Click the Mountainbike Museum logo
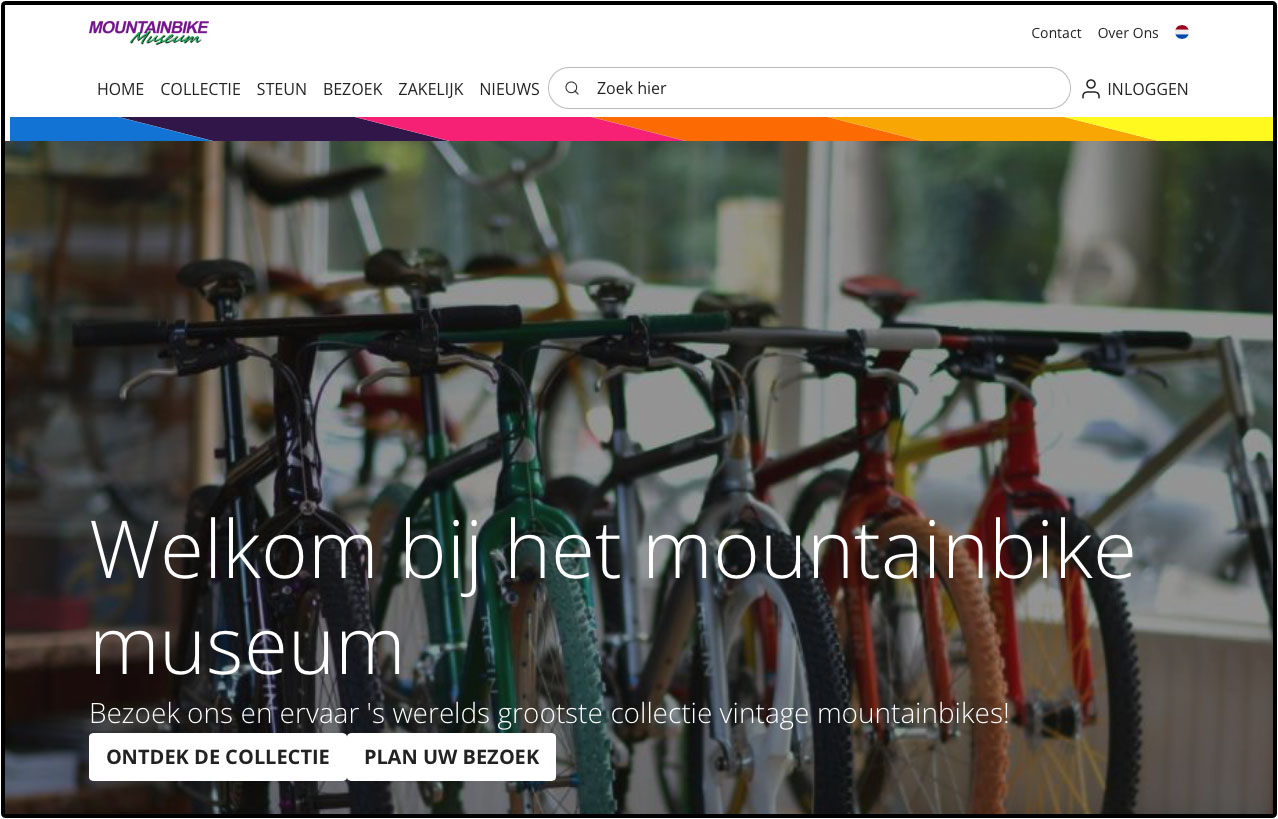Screen dimensions: 1278x819 148,32
